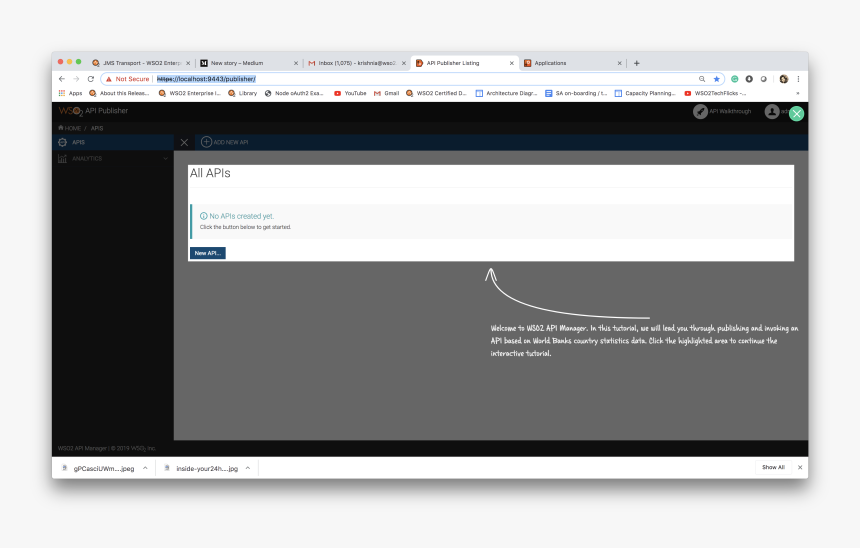Close the New story - Medium tab
This screenshot has width=860, height=548.
click(296, 63)
